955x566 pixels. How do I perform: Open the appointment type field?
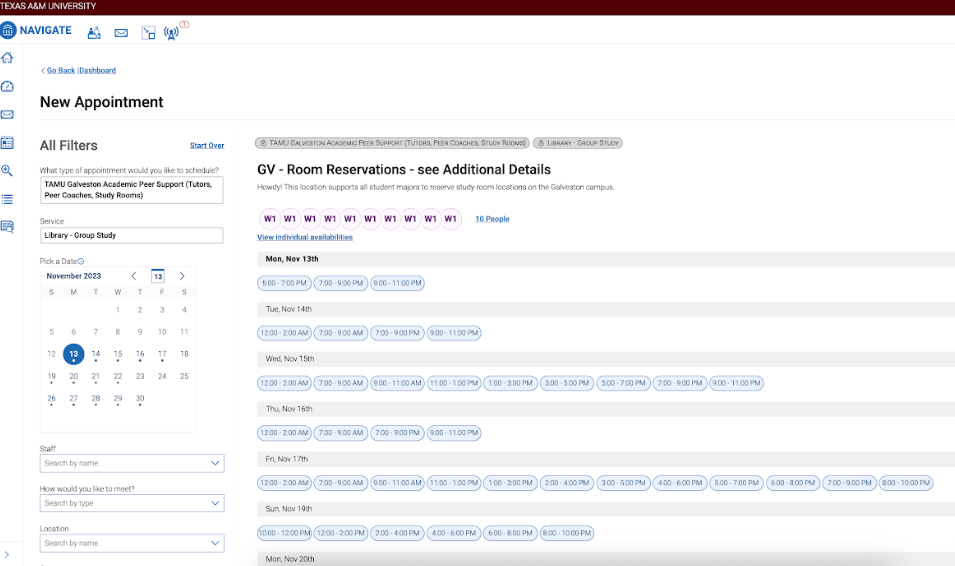[132, 190]
